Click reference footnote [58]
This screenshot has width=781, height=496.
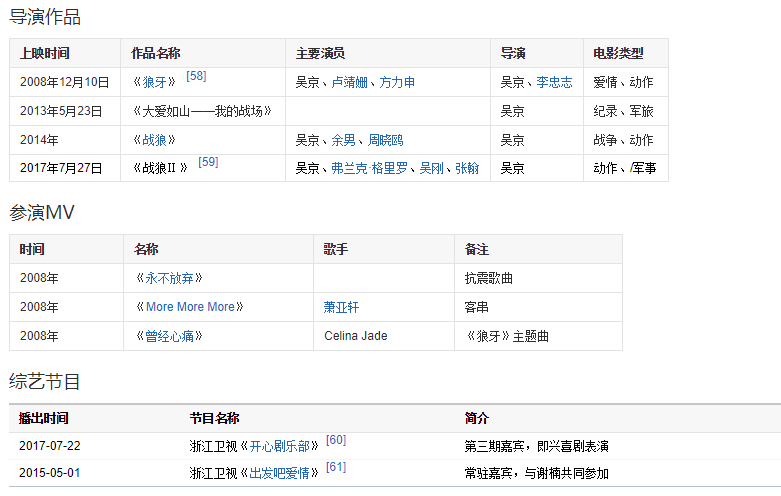coord(196,76)
